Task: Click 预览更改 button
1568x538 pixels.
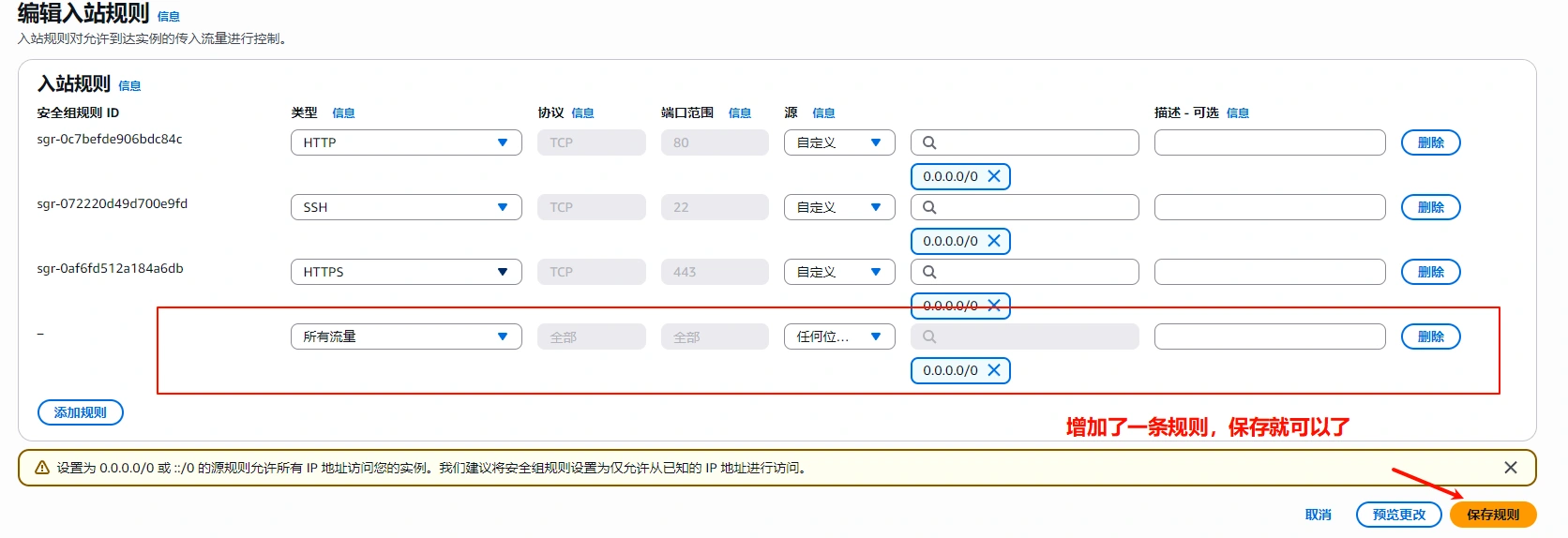Action: [x=1398, y=515]
